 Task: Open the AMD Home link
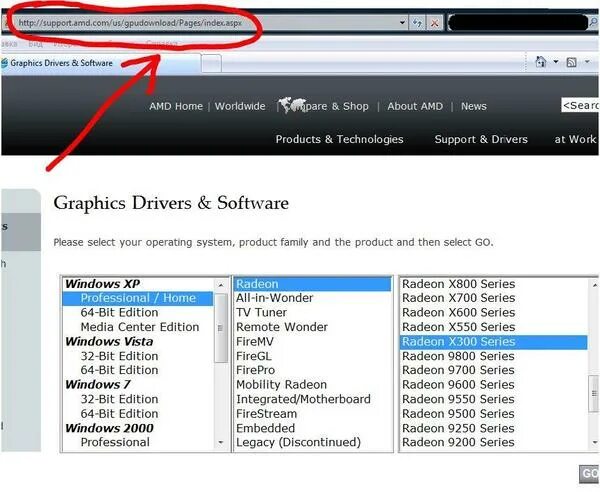click(x=176, y=106)
